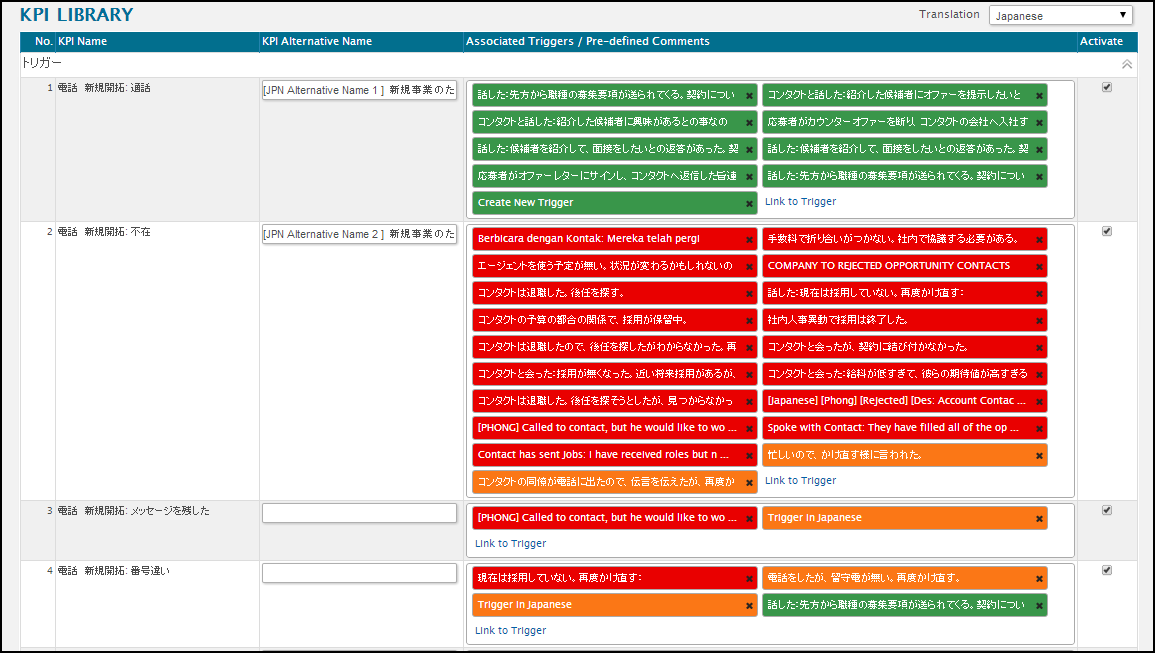Toggle Activate checkbox for '電話 新規開拓: 不在'
The width and height of the screenshot is (1155, 653).
tap(1106, 231)
